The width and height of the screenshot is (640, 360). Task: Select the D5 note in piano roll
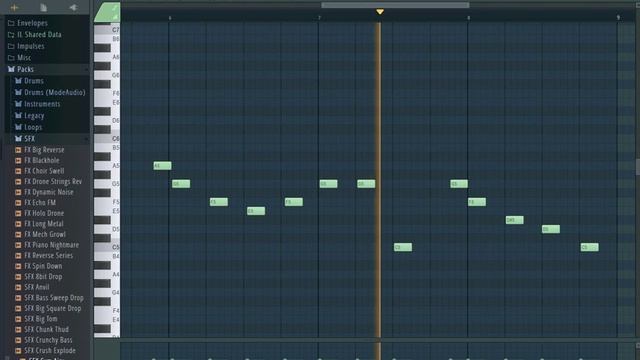(551, 229)
